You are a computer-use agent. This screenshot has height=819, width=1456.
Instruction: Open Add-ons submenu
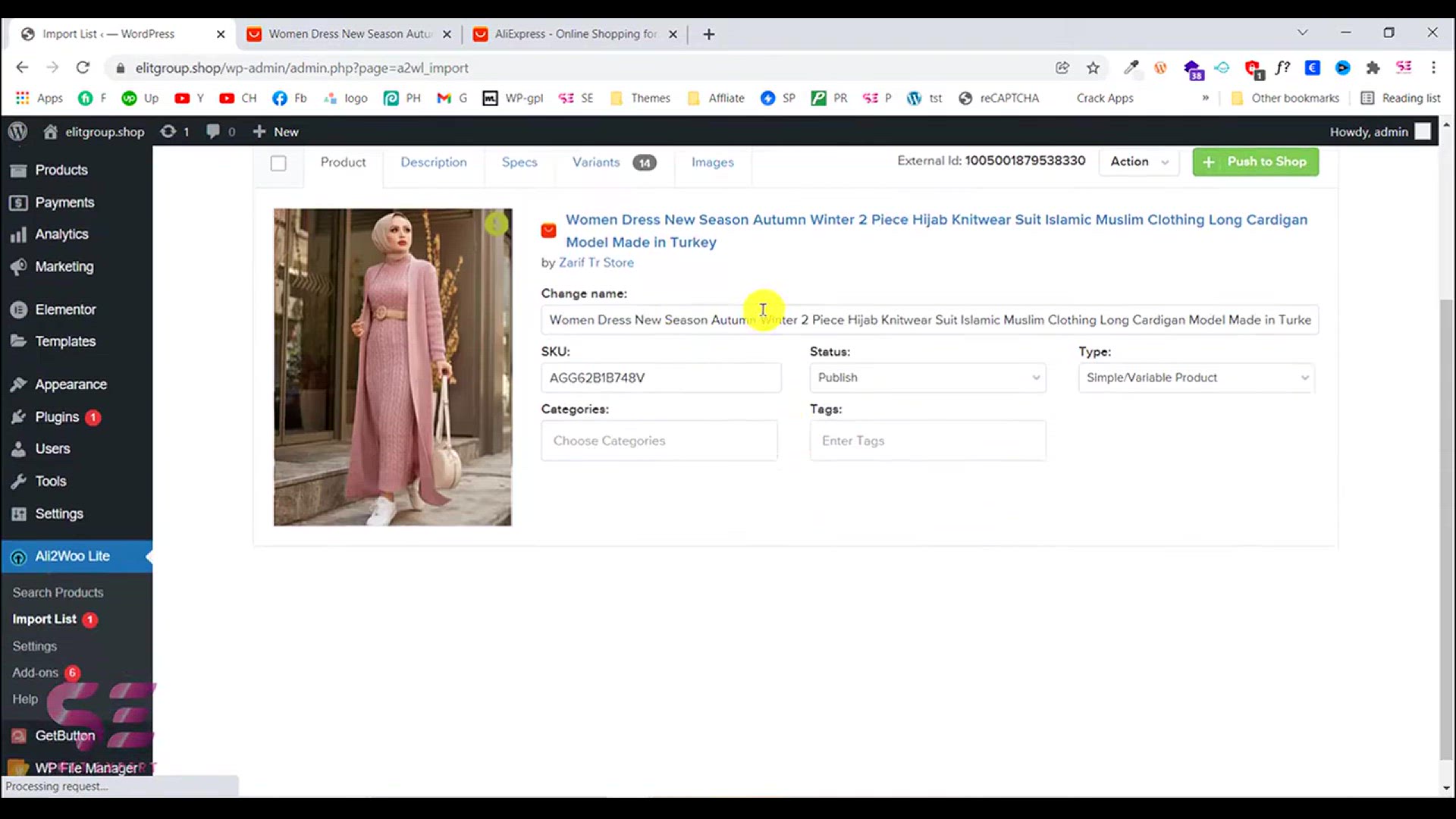(36, 673)
